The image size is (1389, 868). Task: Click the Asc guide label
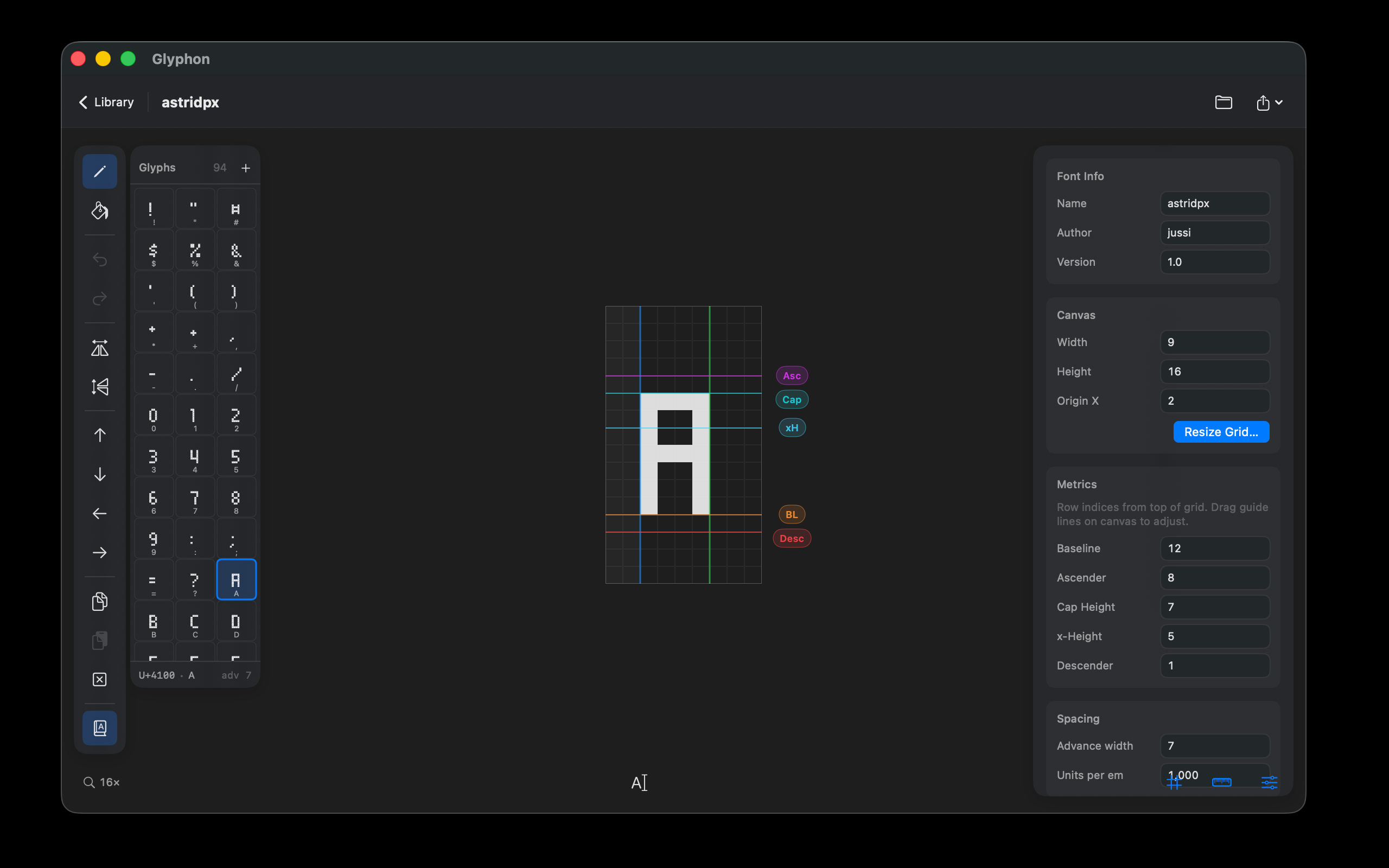[x=792, y=375]
